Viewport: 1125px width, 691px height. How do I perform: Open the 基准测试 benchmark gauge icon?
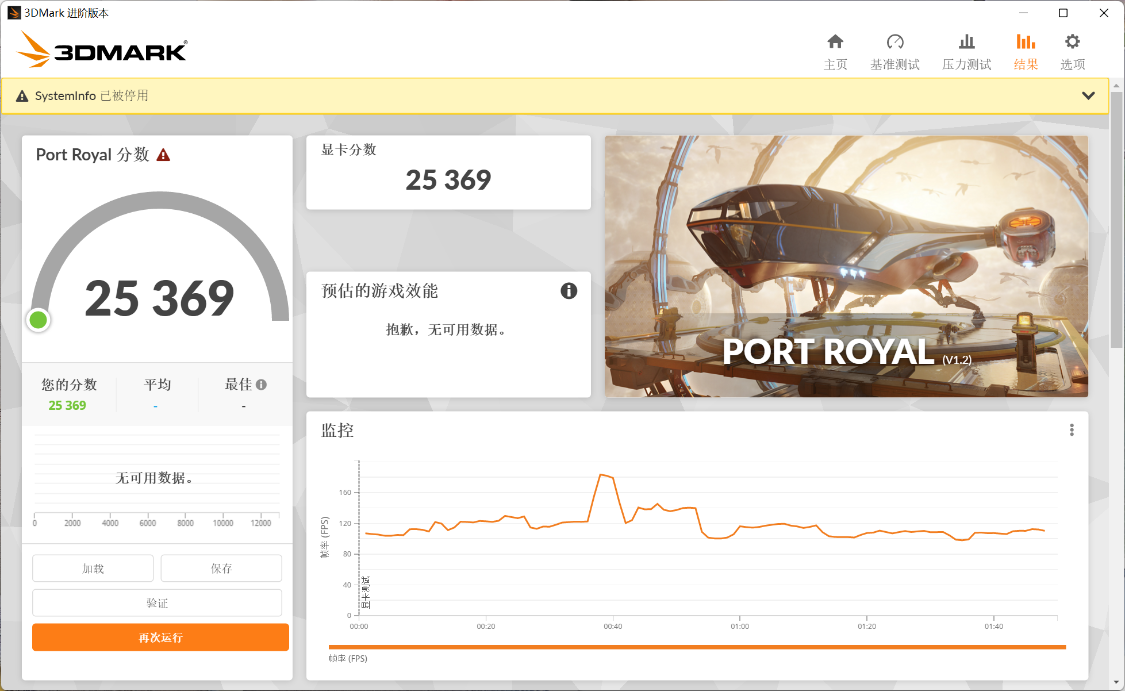pyautogui.click(x=895, y=42)
